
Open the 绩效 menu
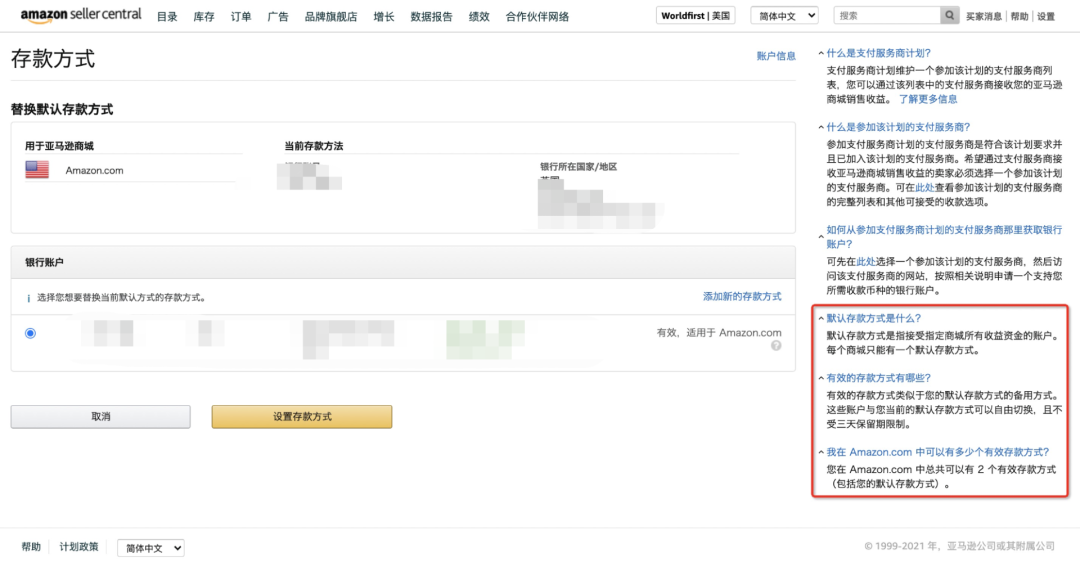pyautogui.click(x=479, y=17)
